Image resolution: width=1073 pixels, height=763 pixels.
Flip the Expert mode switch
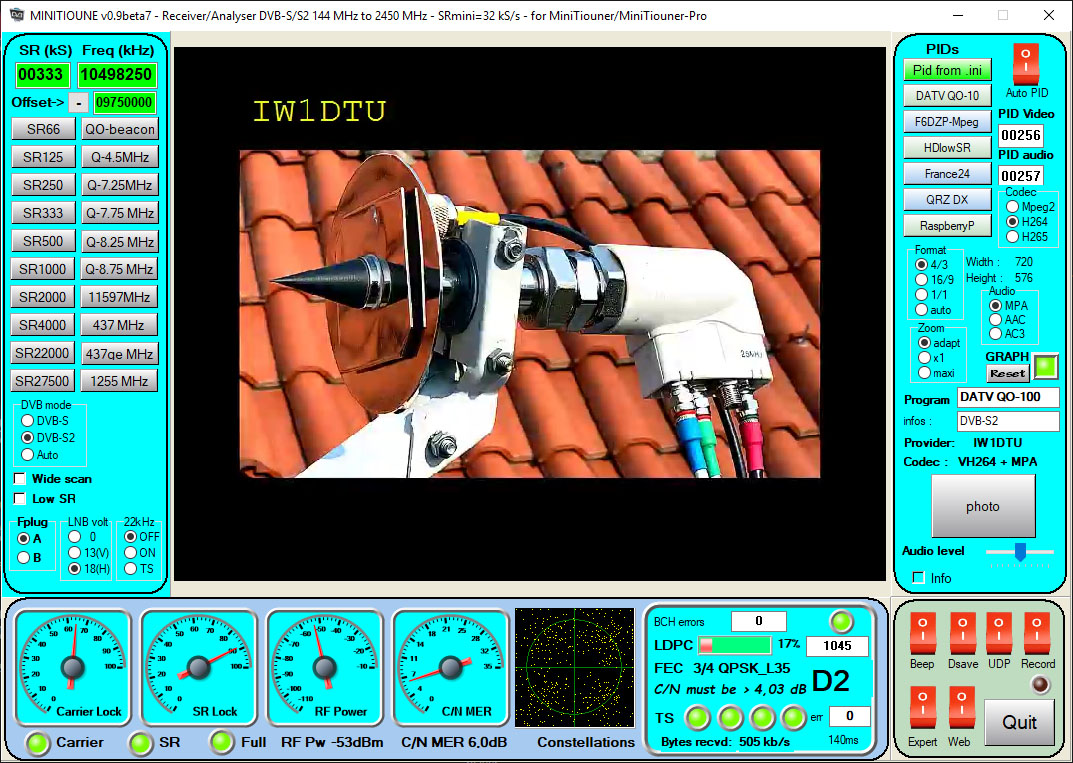(922, 709)
